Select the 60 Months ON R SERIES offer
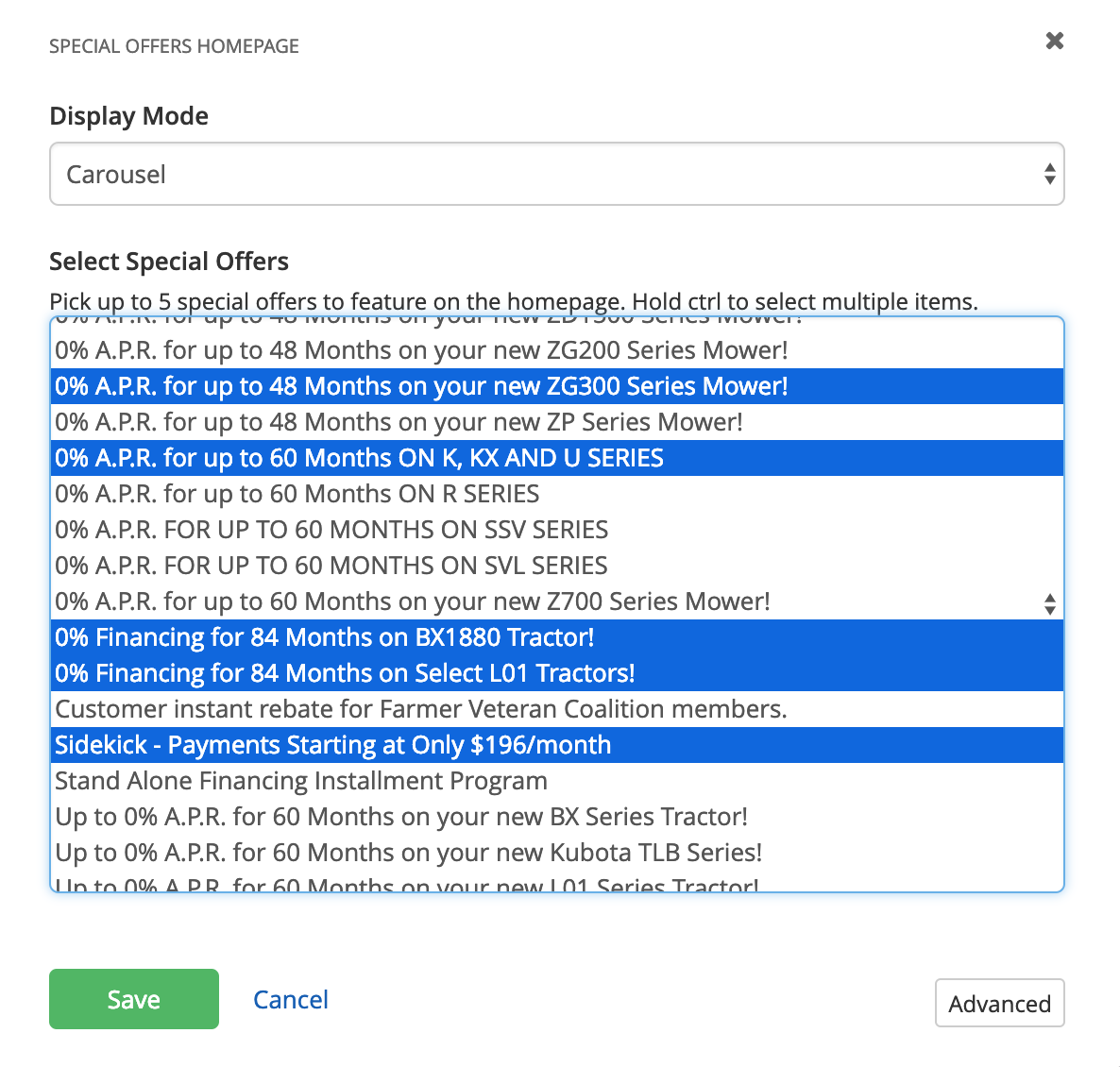1120x1067 pixels. point(556,494)
